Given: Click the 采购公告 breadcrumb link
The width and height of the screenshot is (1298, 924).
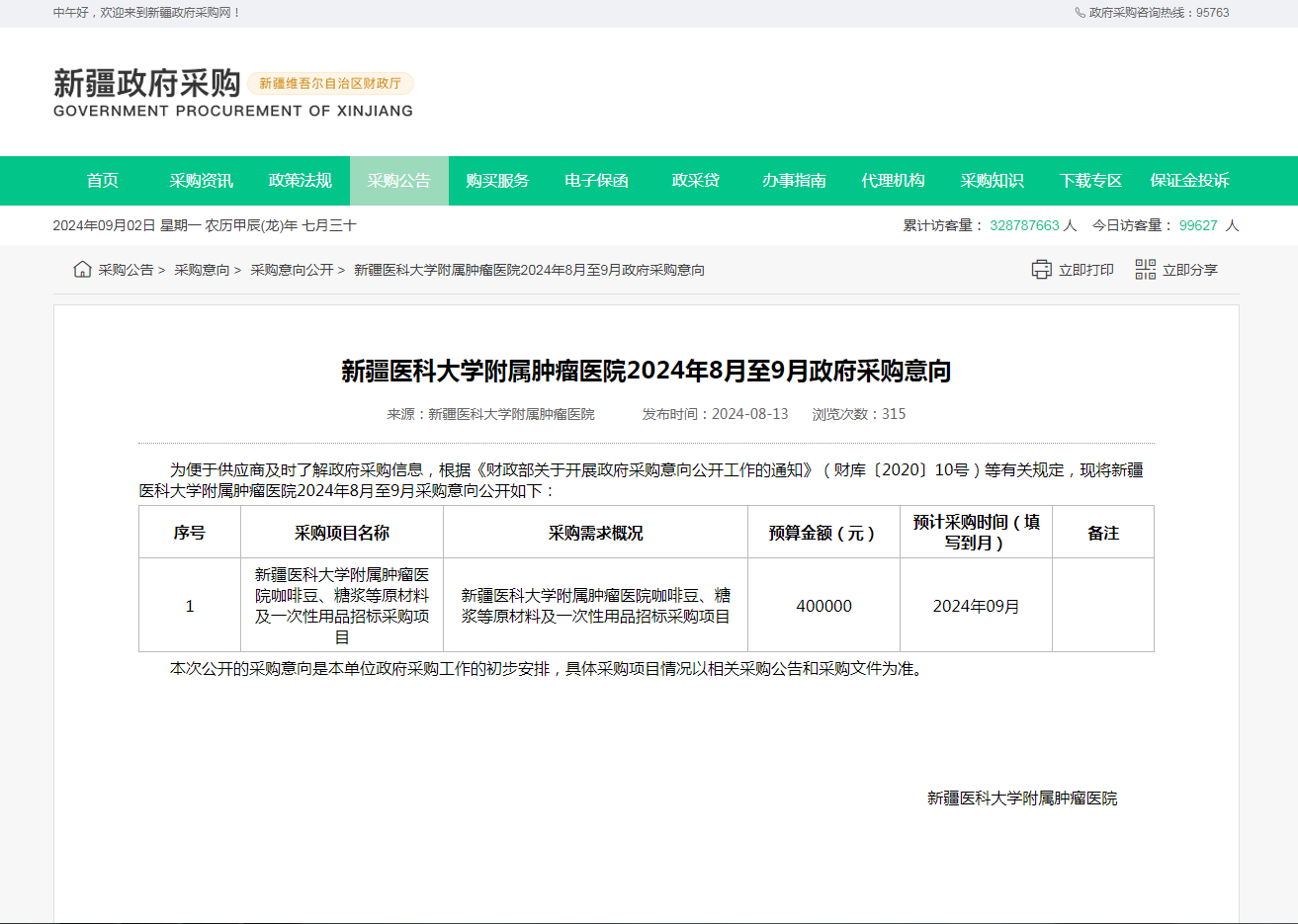Looking at the screenshot, I should coord(126,270).
